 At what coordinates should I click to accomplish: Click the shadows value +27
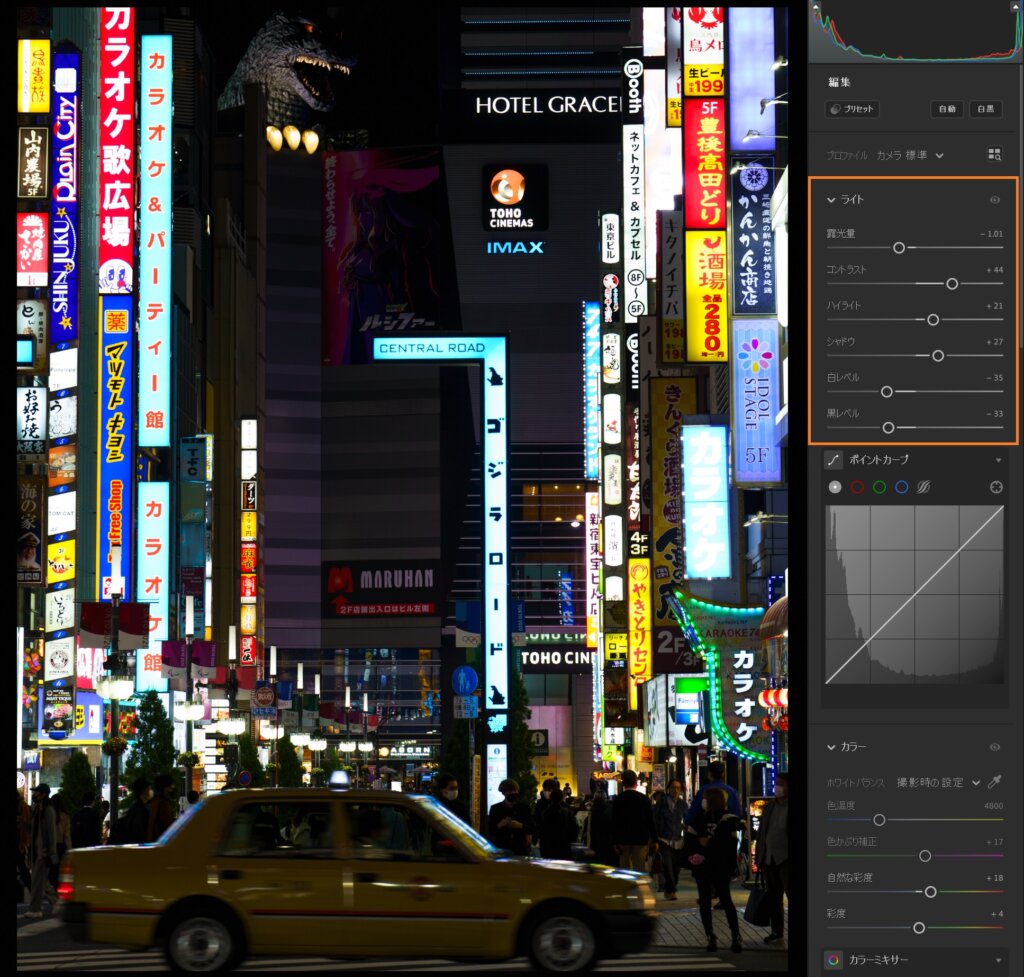995,342
